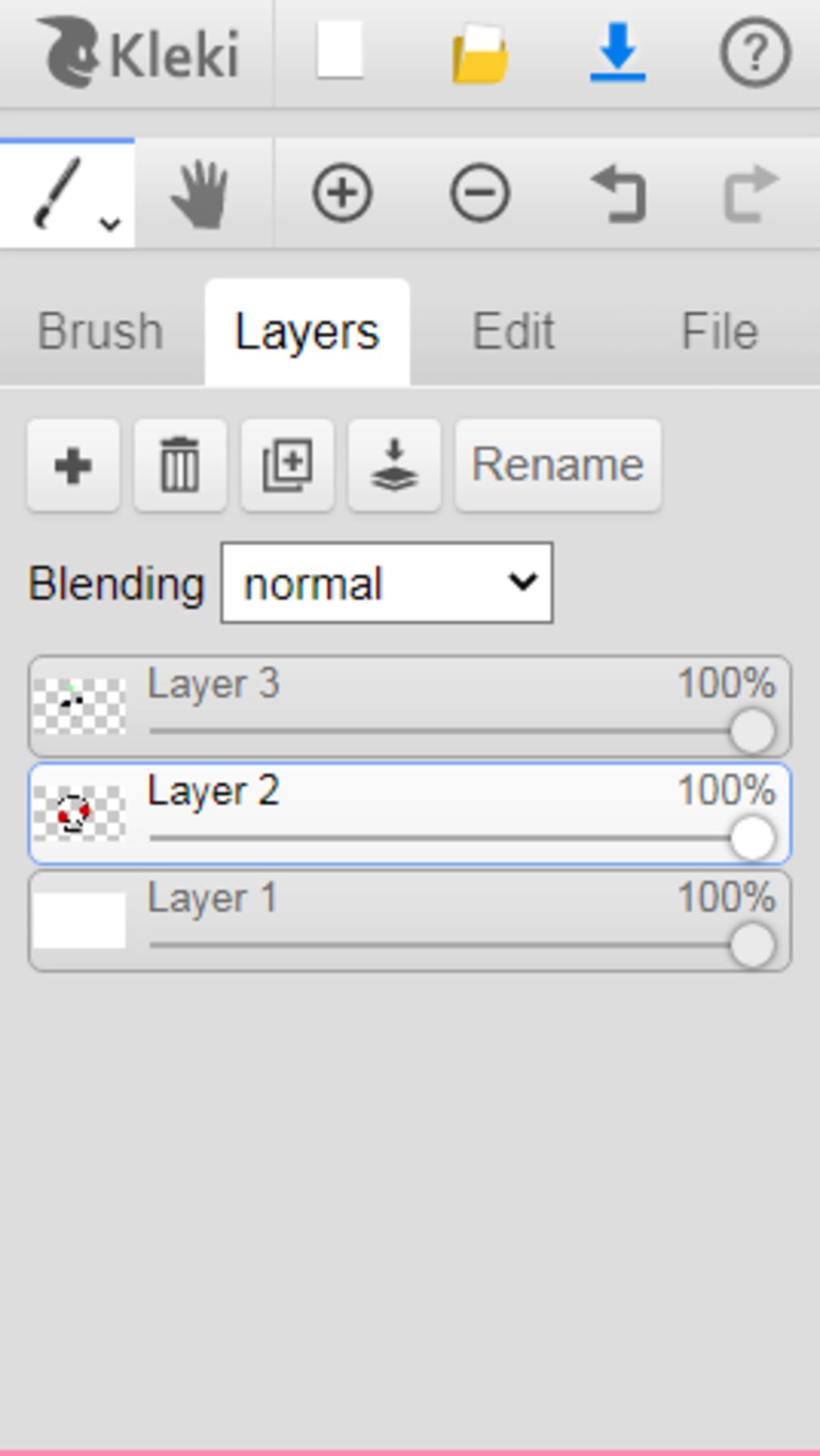Switch to the Edit tab
The width and height of the screenshot is (820, 1456).
(513, 331)
